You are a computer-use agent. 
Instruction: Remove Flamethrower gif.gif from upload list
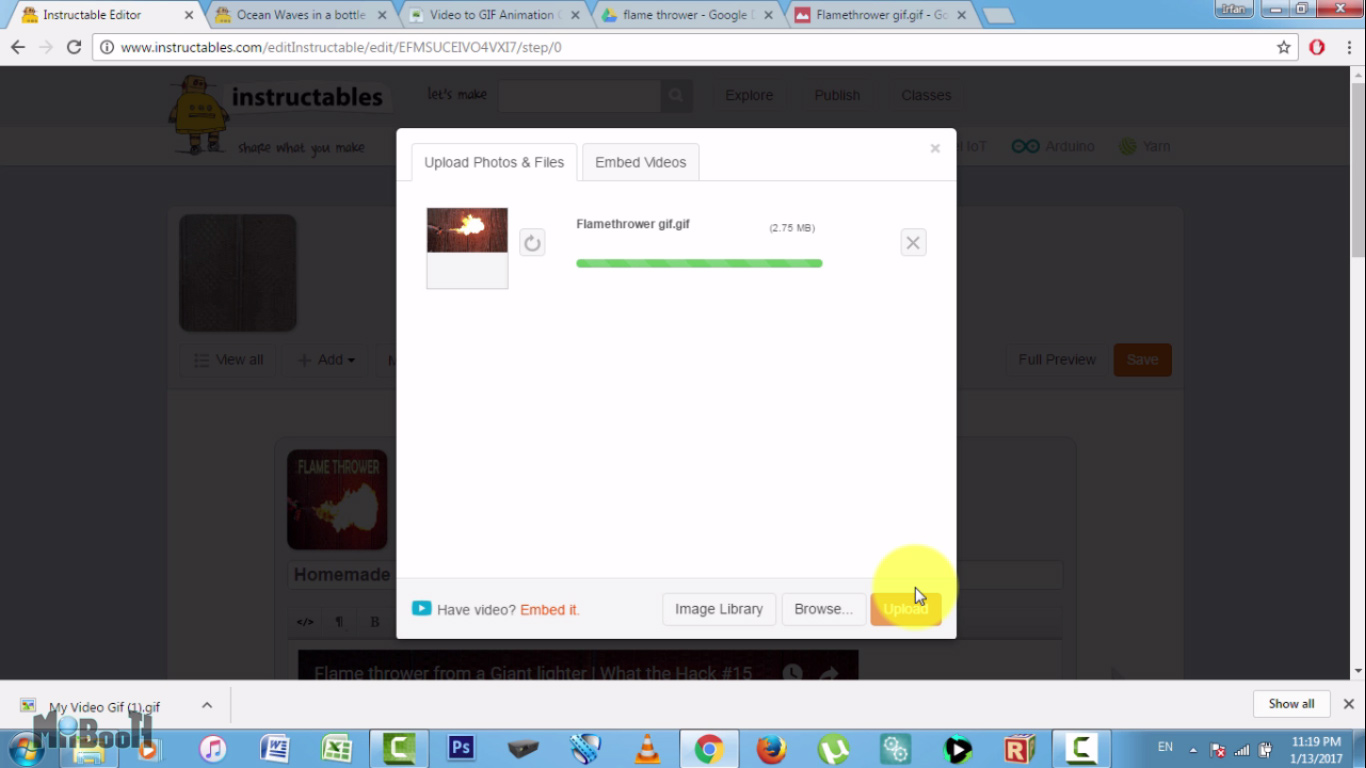[913, 243]
